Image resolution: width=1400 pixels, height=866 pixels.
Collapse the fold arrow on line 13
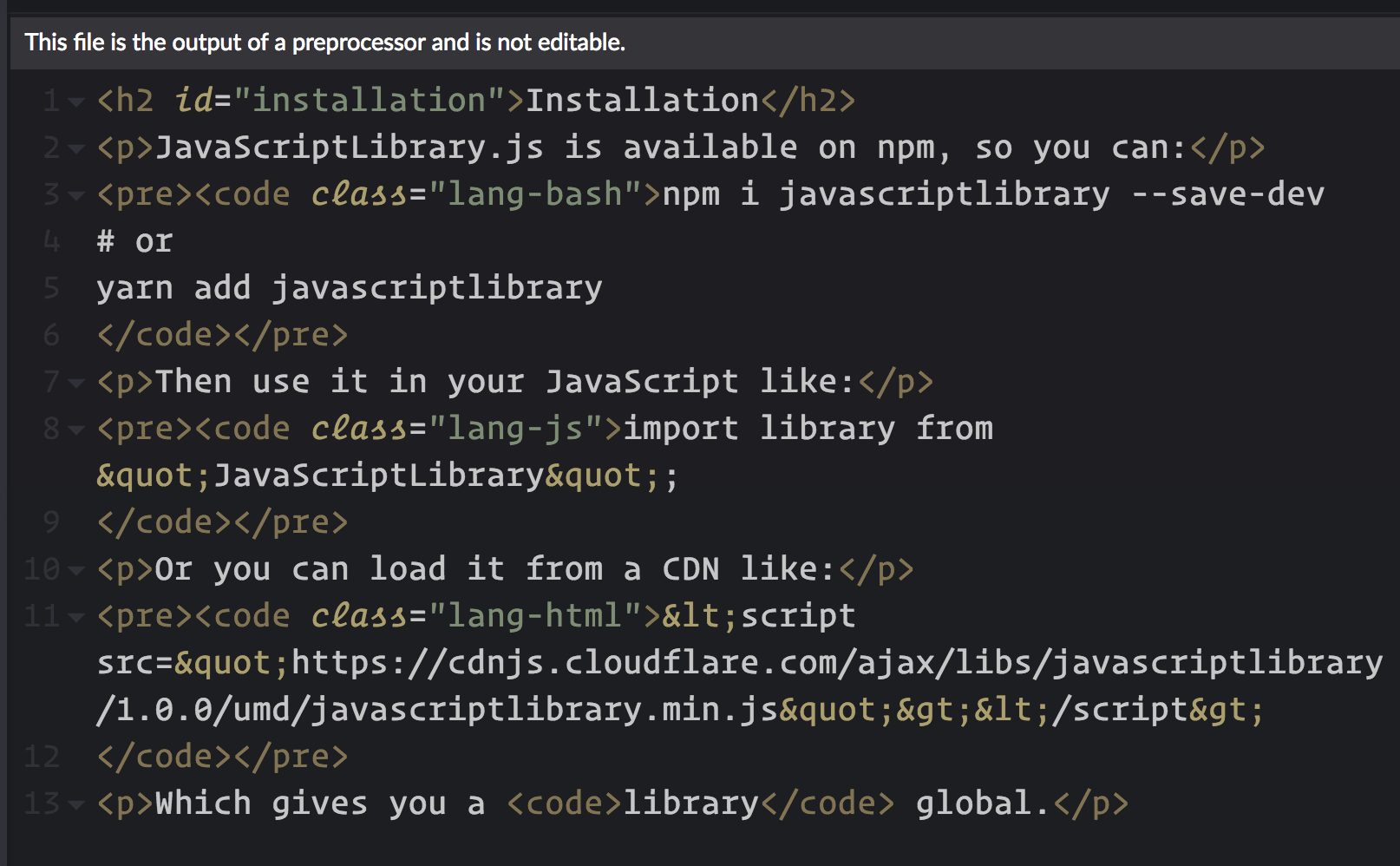click(x=76, y=805)
